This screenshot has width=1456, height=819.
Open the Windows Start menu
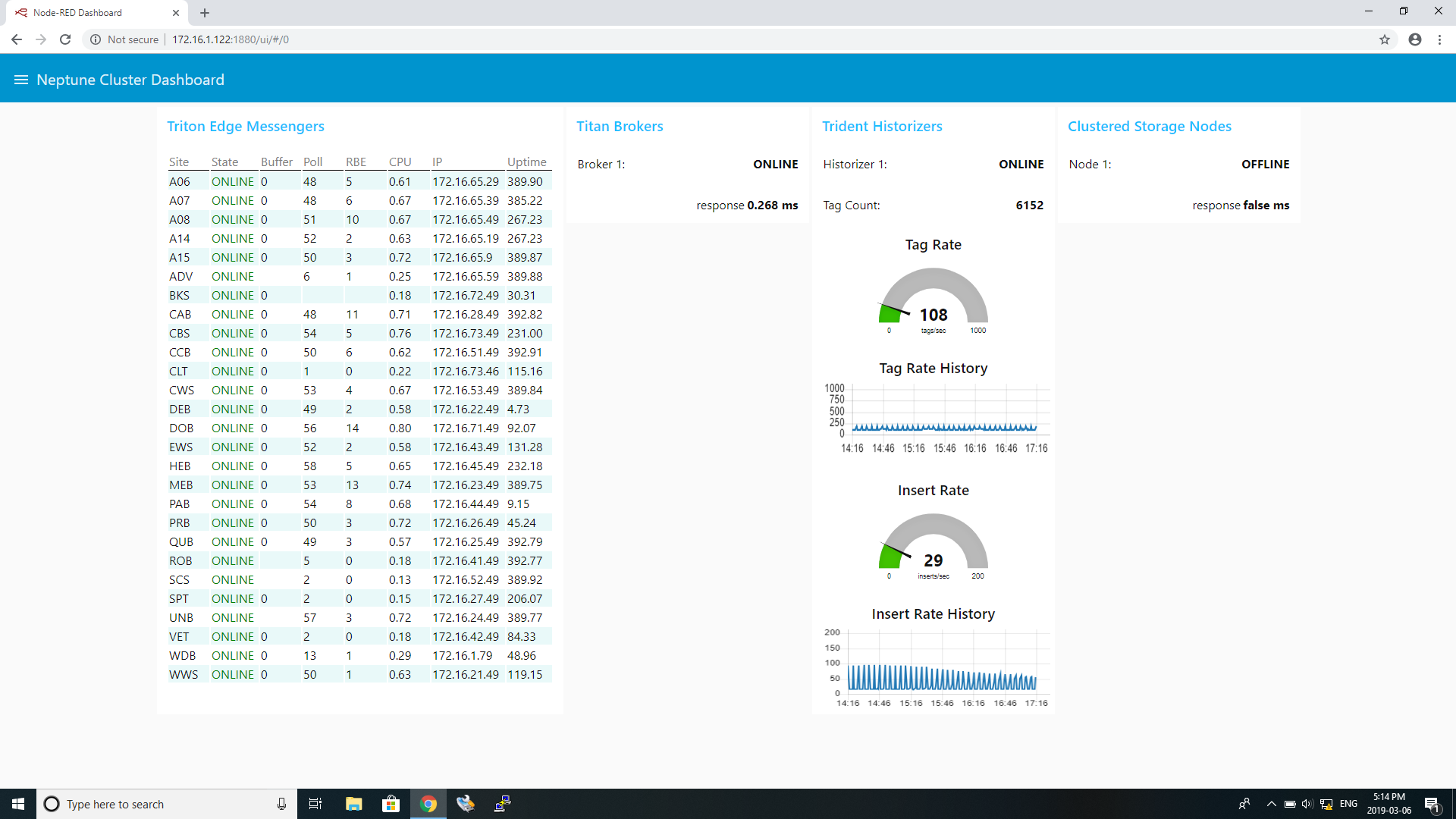tap(18, 804)
